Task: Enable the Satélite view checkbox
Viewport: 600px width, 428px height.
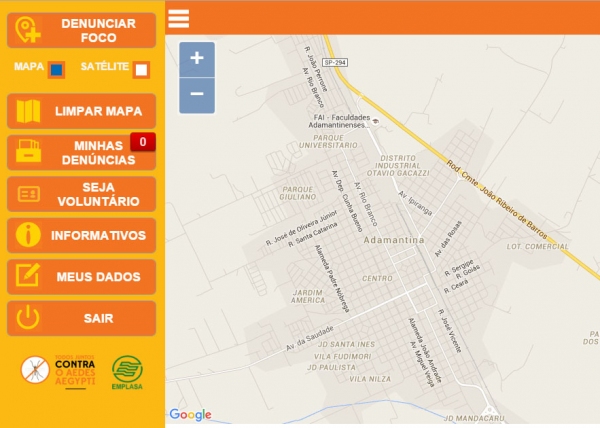Action: [x=141, y=70]
